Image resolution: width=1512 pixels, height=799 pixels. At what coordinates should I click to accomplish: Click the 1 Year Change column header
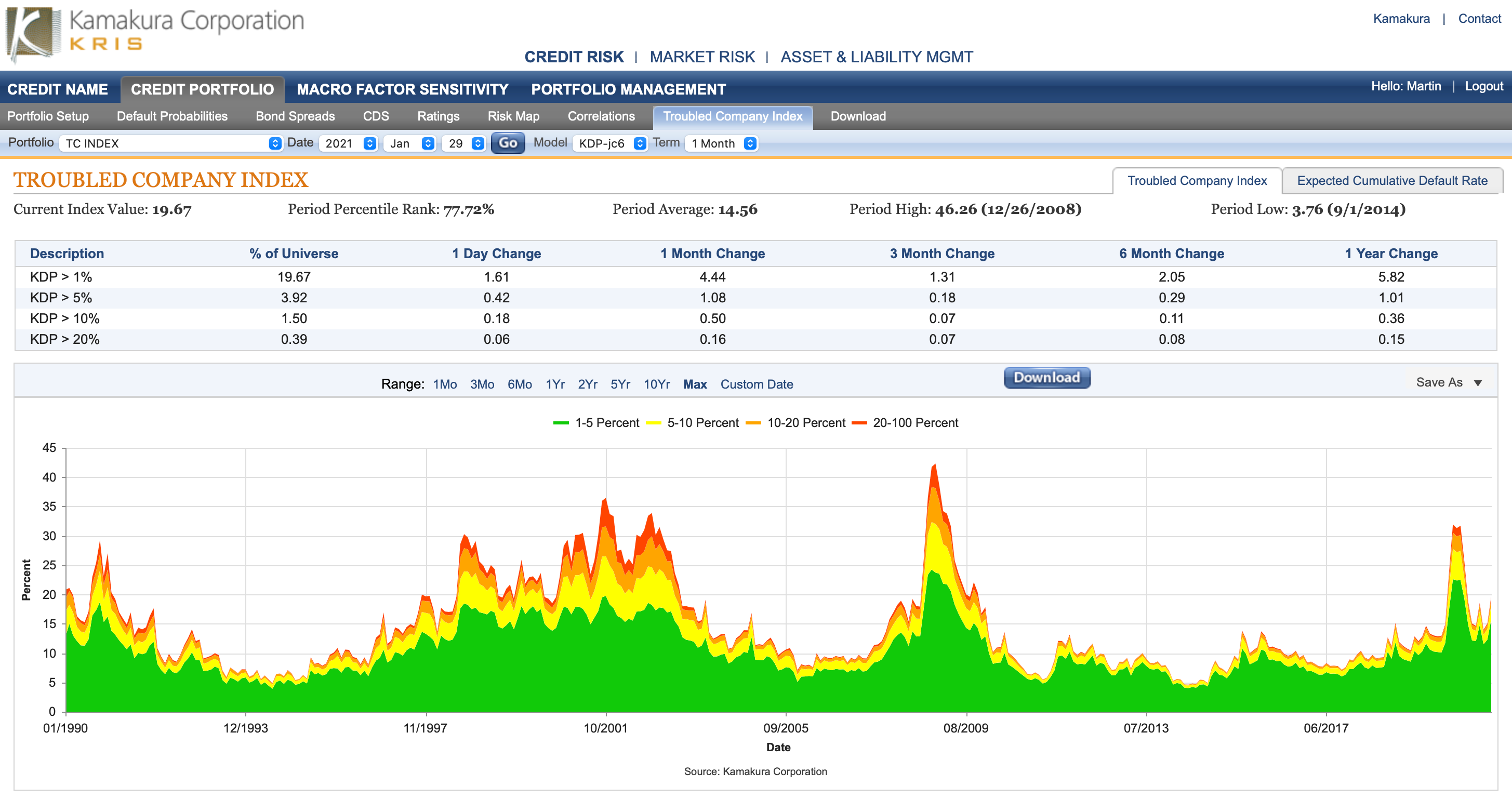1391,254
